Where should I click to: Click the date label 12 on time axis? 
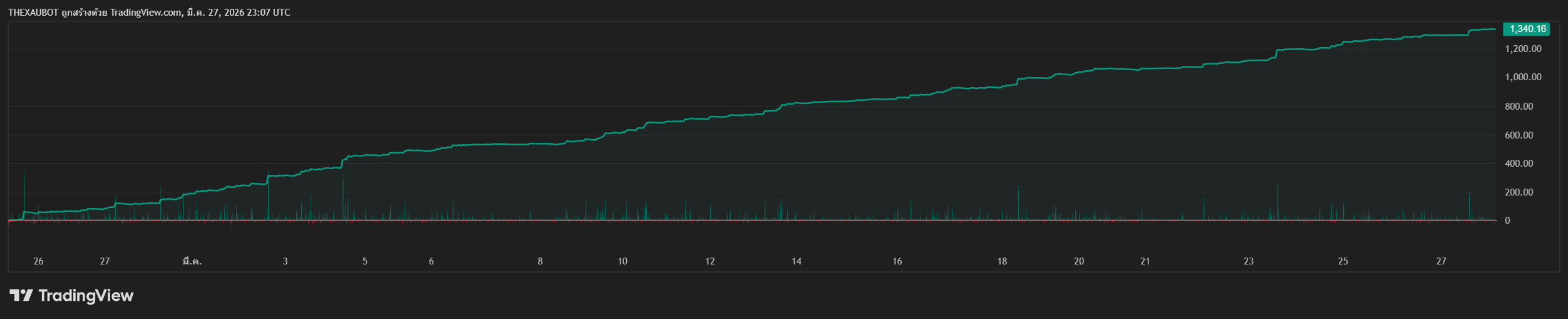[x=710, y=261]
